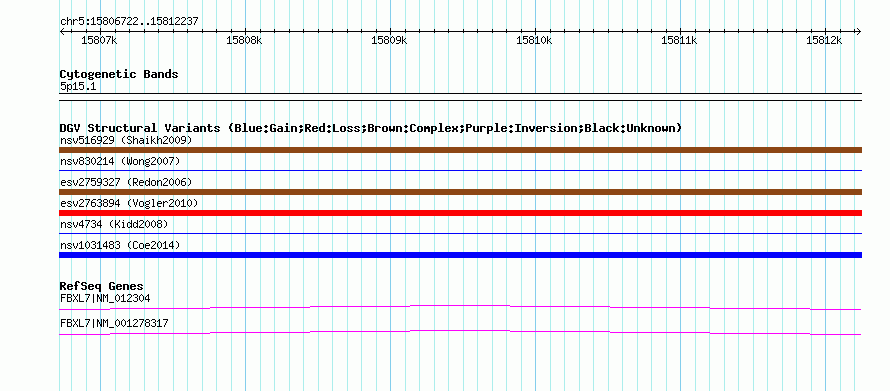Open variant esv2759327 (Redon2006) label

click(126, 182)
